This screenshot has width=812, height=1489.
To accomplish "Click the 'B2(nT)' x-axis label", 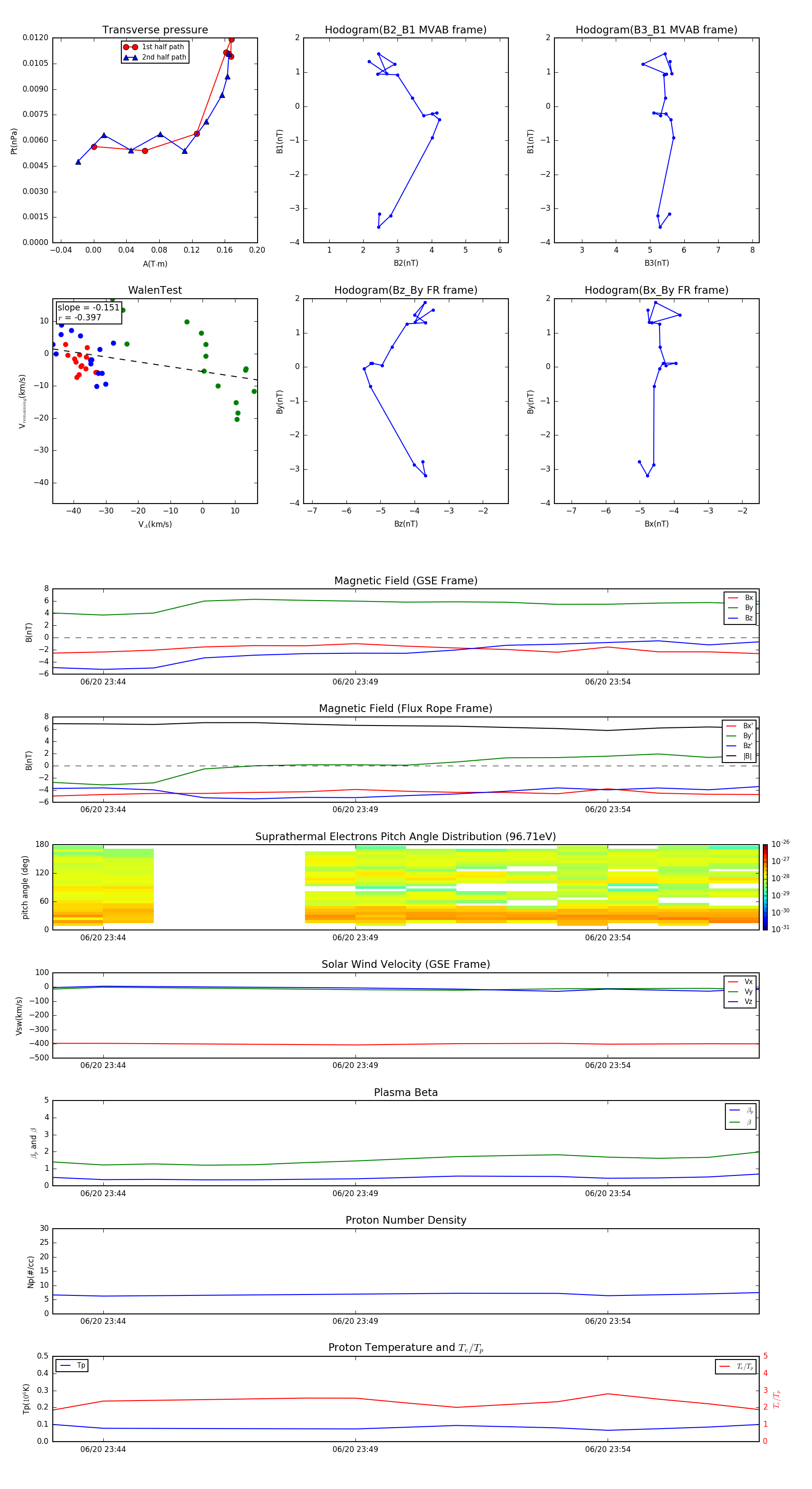I will 406,263.
